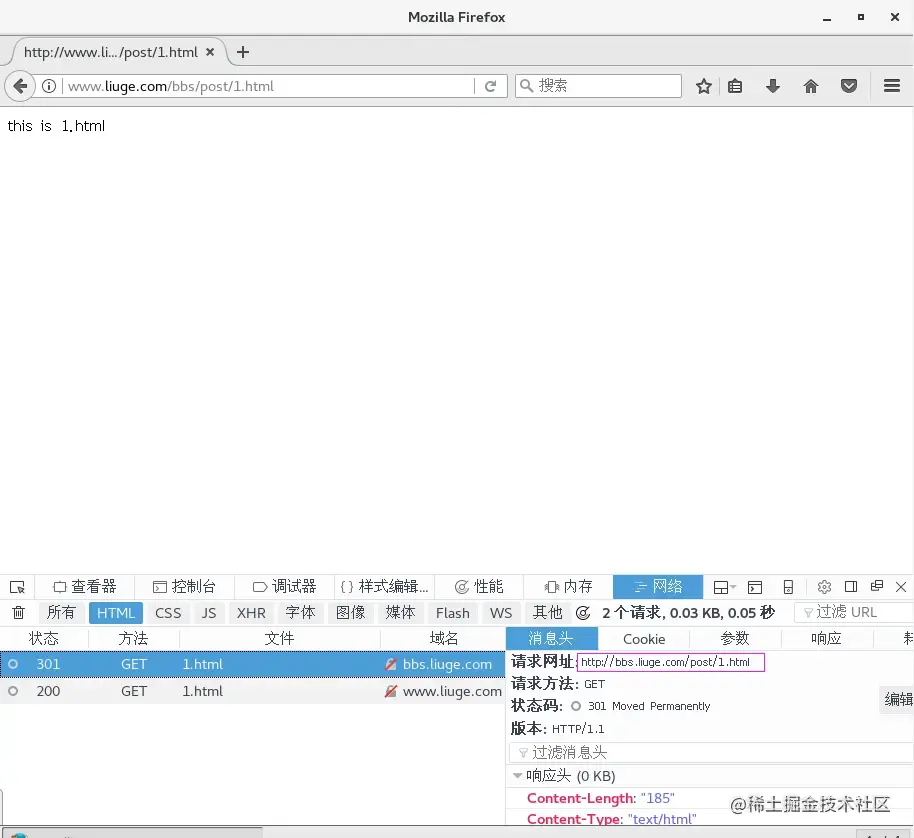Screen dimensions: 914x838
Task: Close the 1.html browser tab
Action: [x=210, y=52]
